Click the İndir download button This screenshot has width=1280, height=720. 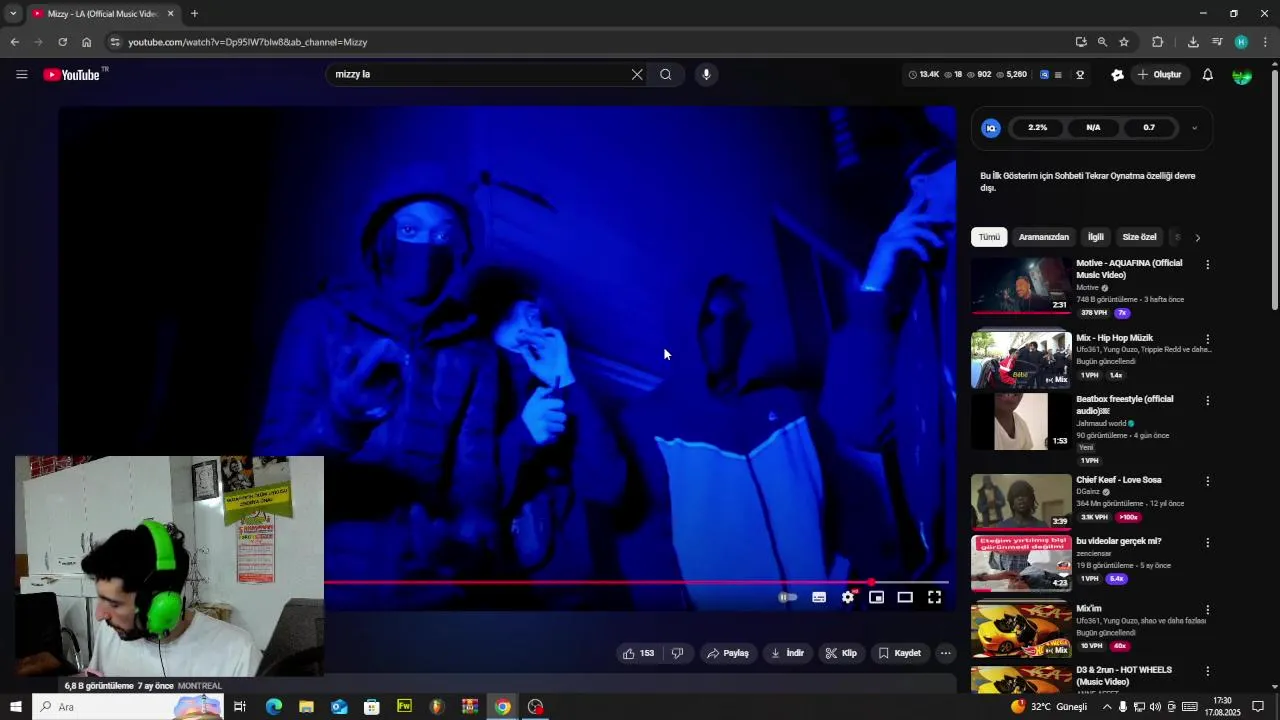point(788,653)
